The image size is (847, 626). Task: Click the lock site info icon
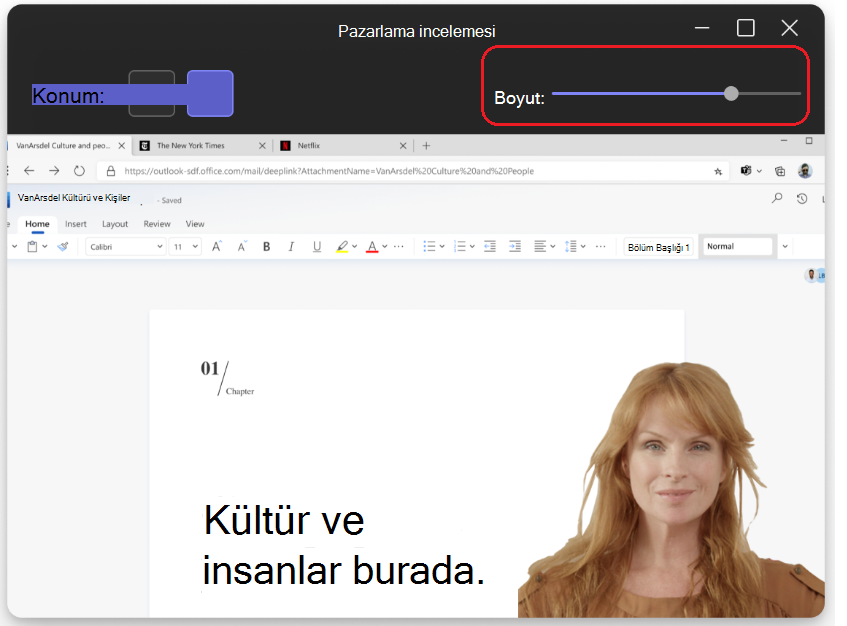click(x=111, y=171)
